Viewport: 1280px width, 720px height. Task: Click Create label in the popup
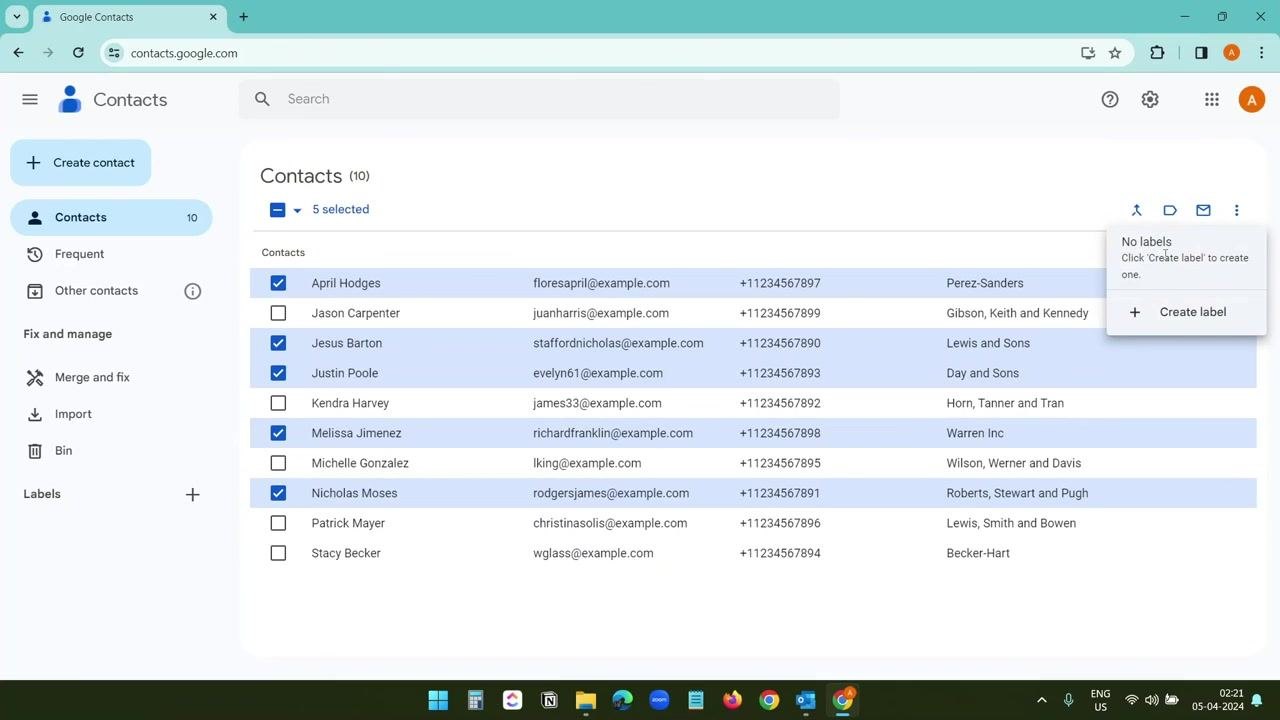coord(1186,312)
